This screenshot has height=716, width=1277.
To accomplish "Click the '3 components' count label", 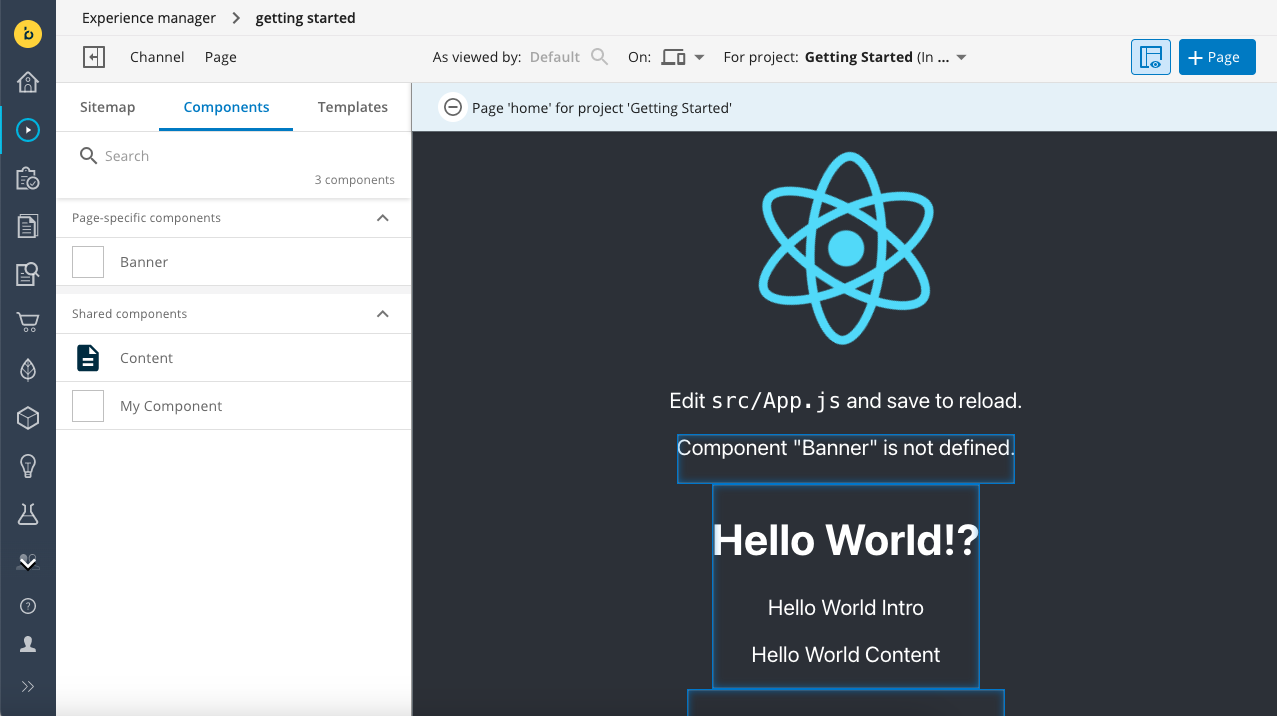I will pos(355,180).
